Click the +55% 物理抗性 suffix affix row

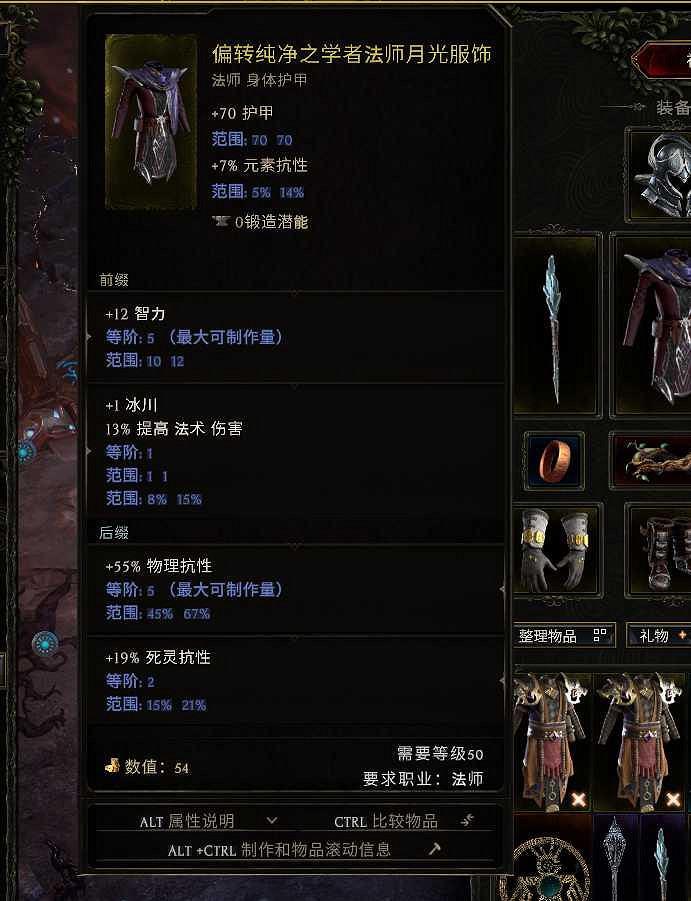(x=295, y=590)
